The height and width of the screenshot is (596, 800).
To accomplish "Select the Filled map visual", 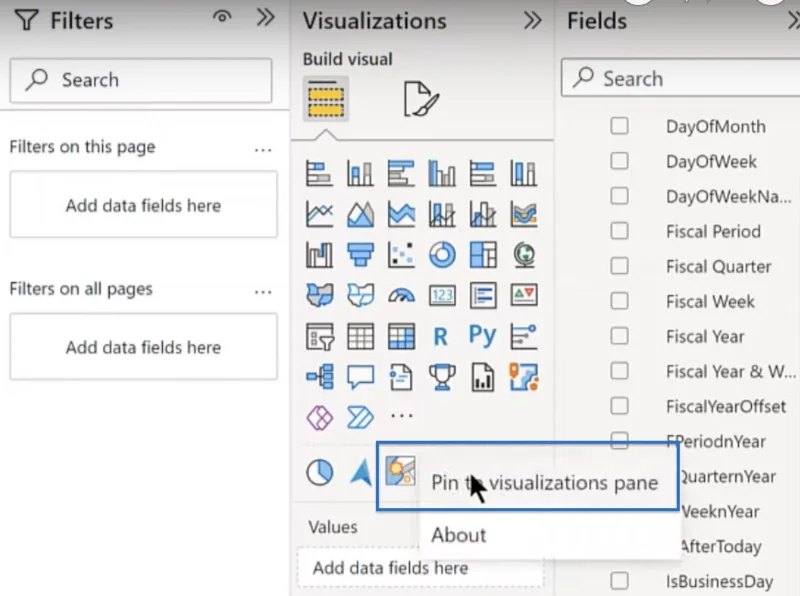I will (x=319, y=295).
